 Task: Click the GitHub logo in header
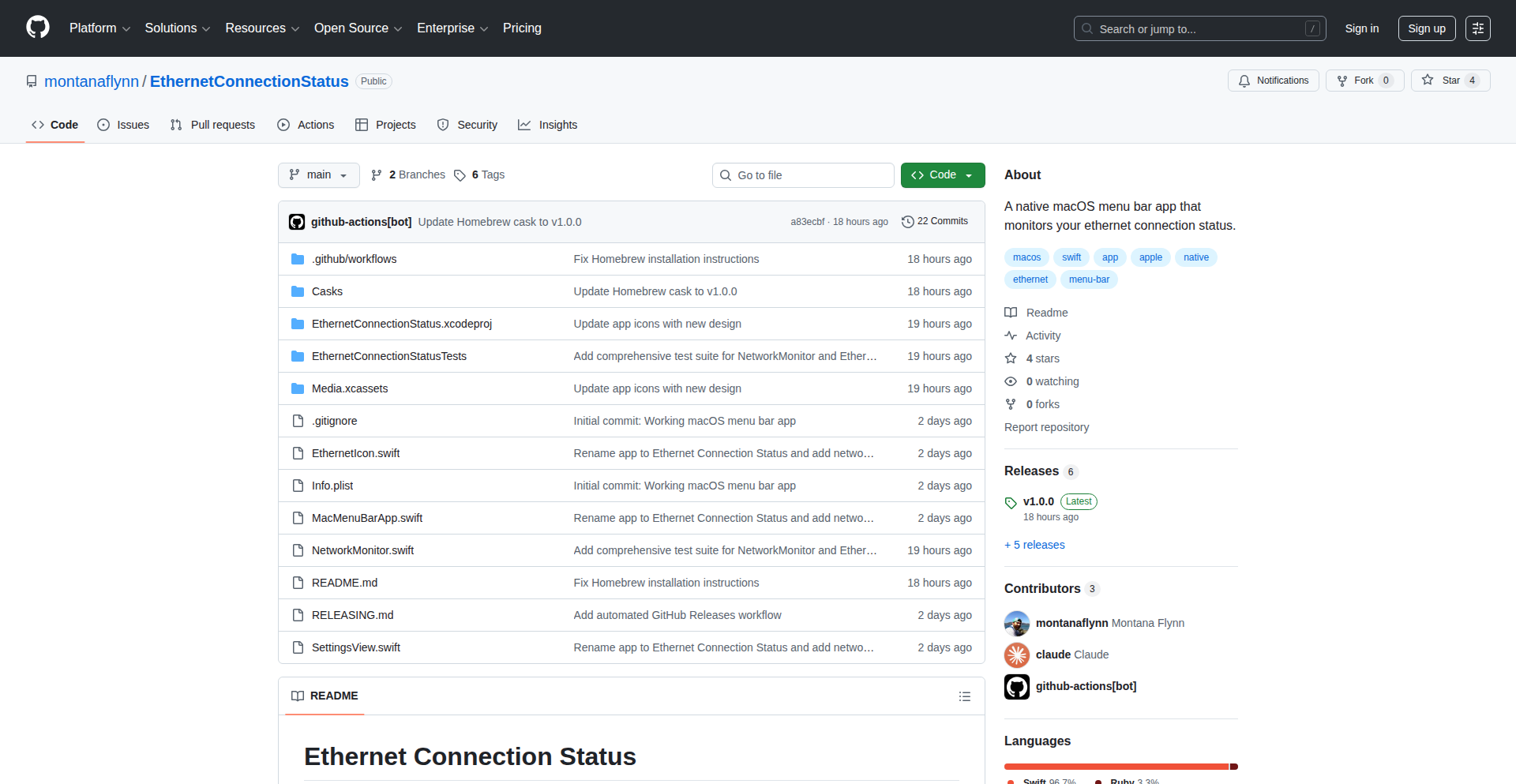38,28
